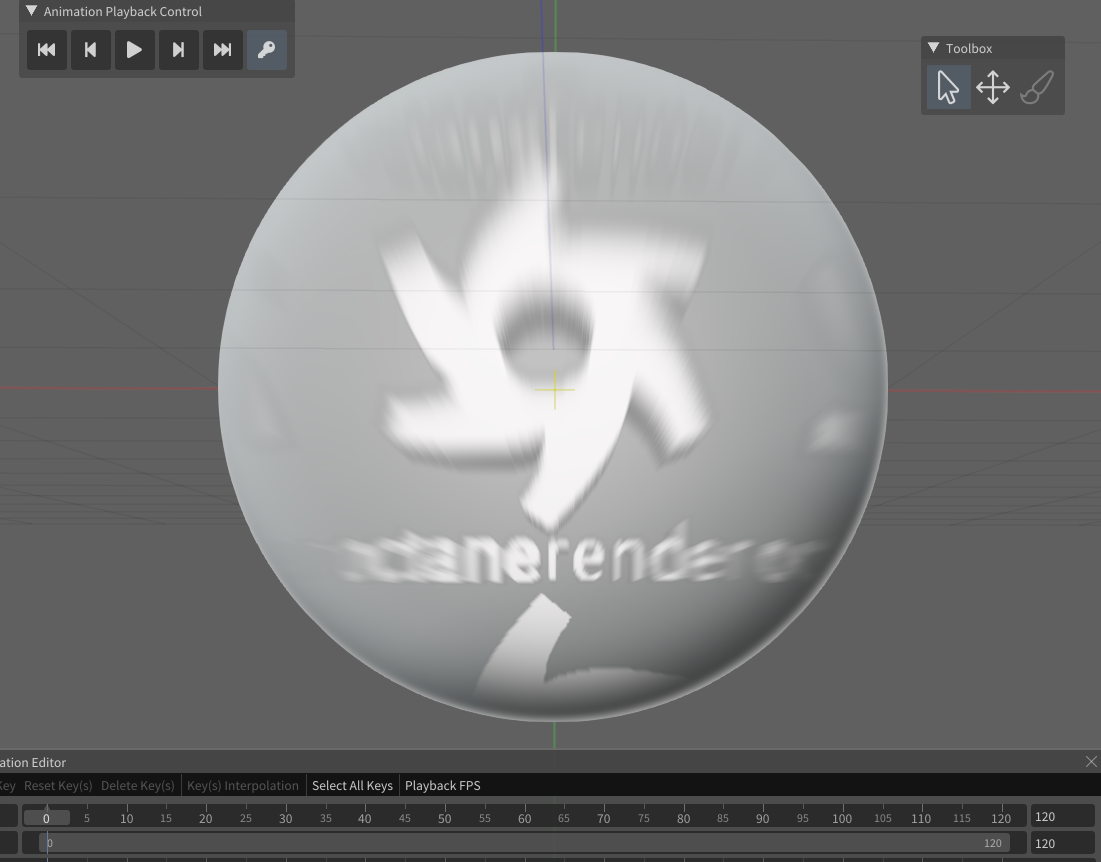Step back one frame

[91, 50]
